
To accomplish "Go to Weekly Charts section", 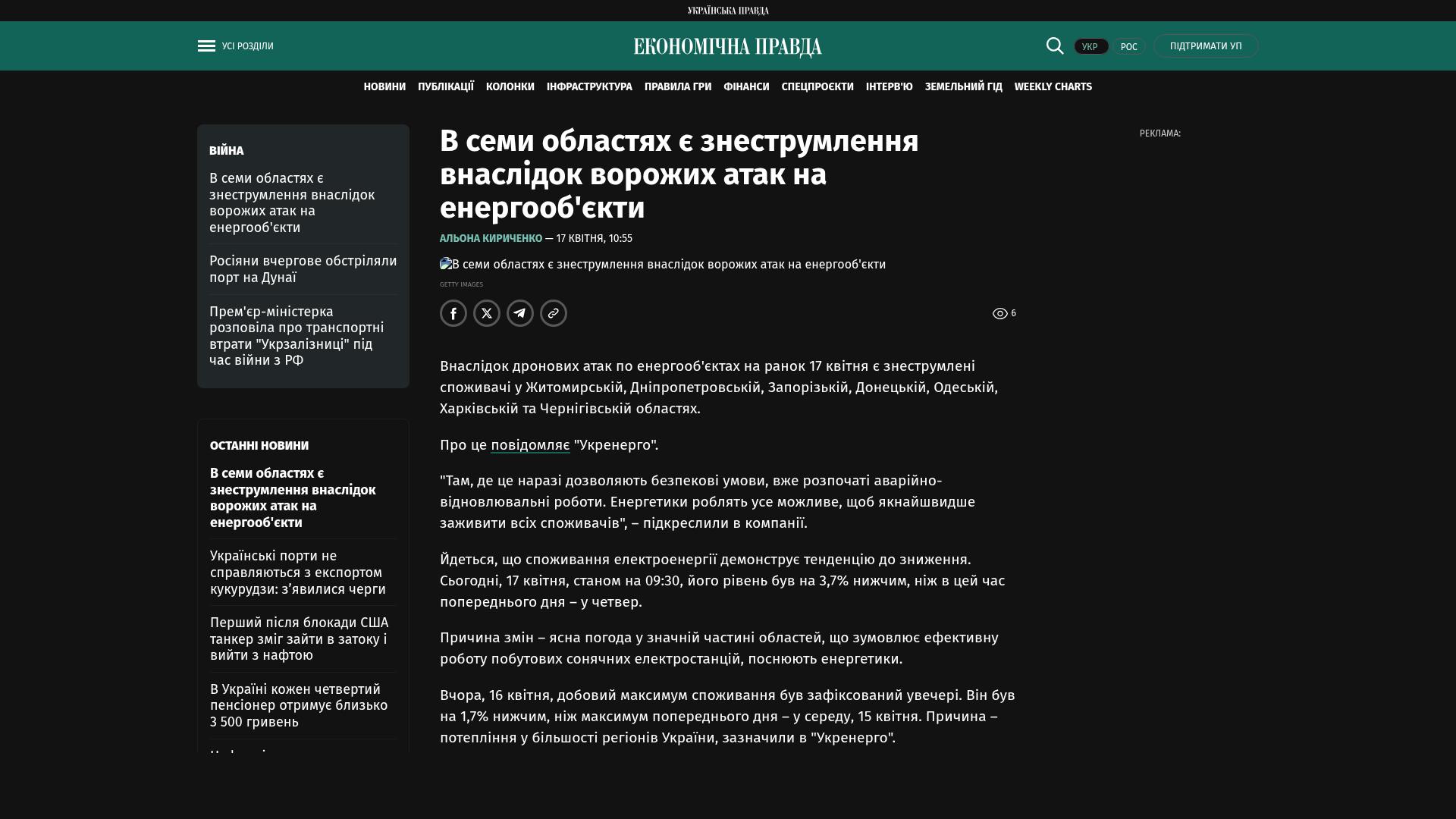I will coord(1053,87).
